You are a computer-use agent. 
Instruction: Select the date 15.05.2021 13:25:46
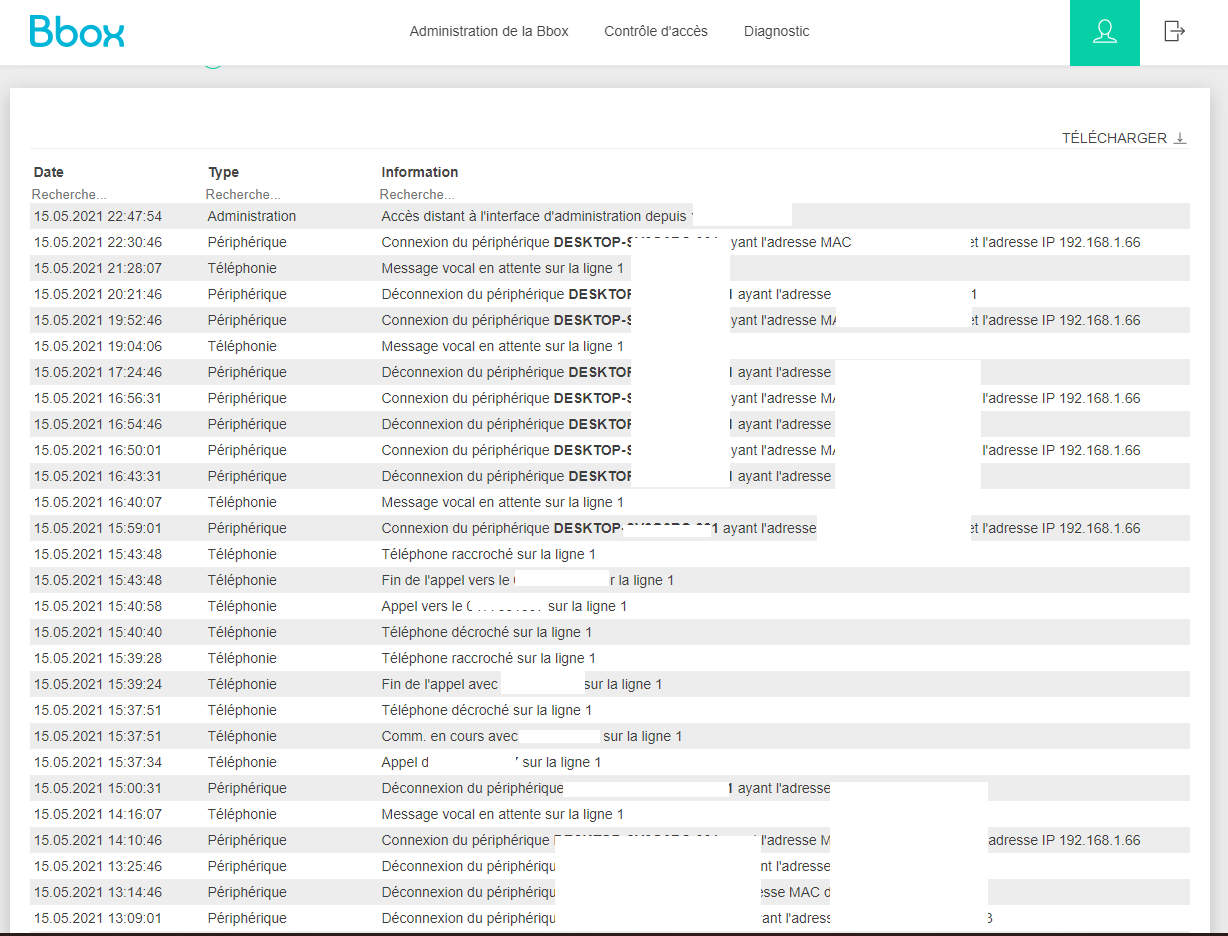(98, 866)
